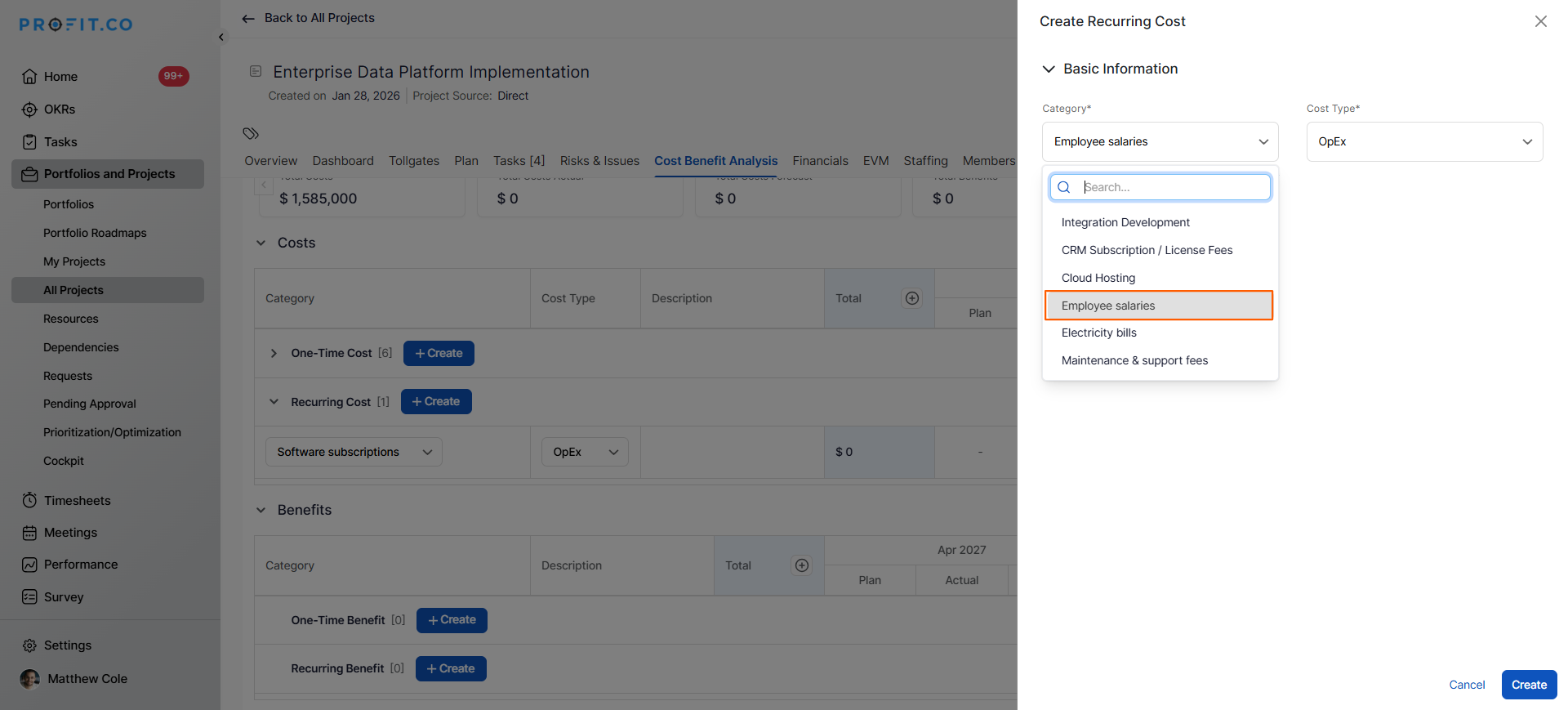Image resolution: width=1568 pixels, height=710 pixels.
Task: Open the Risks & Issues tab
Action: [x=599, y=161]
